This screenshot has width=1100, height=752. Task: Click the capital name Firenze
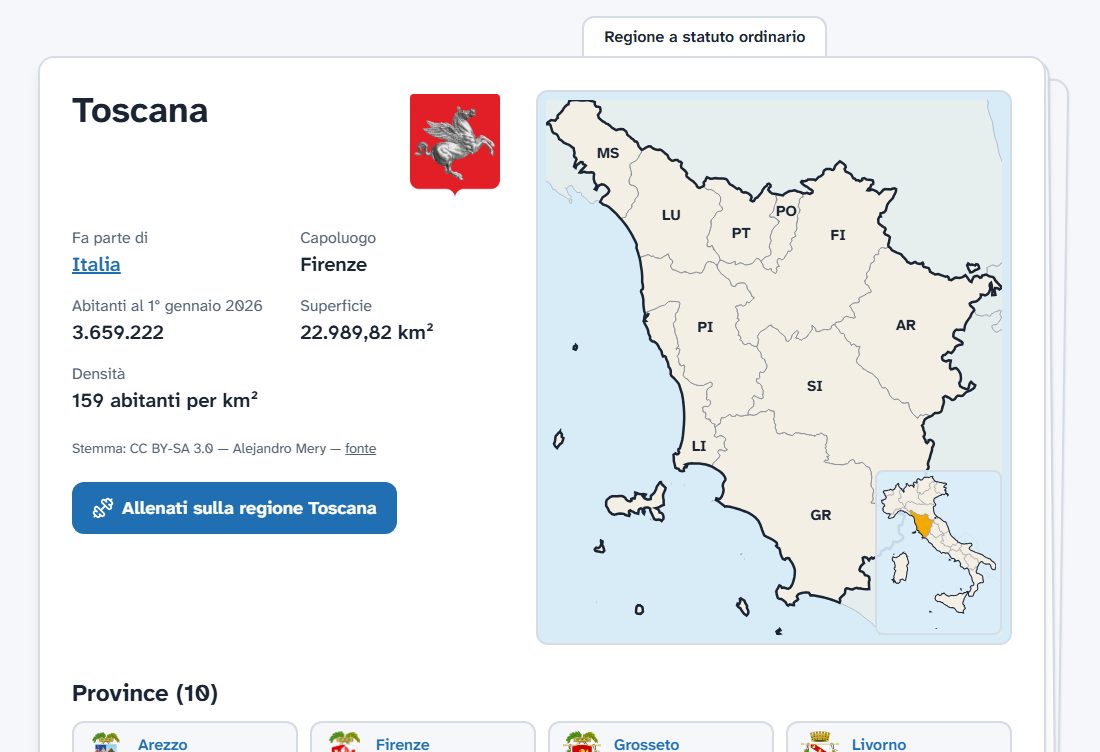click(x=333, y=264)
